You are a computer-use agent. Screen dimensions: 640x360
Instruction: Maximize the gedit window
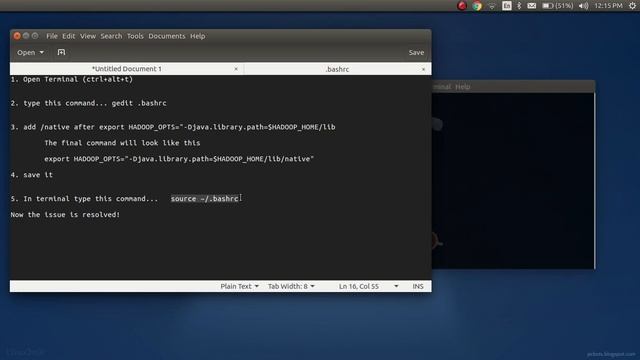[35, 36]
